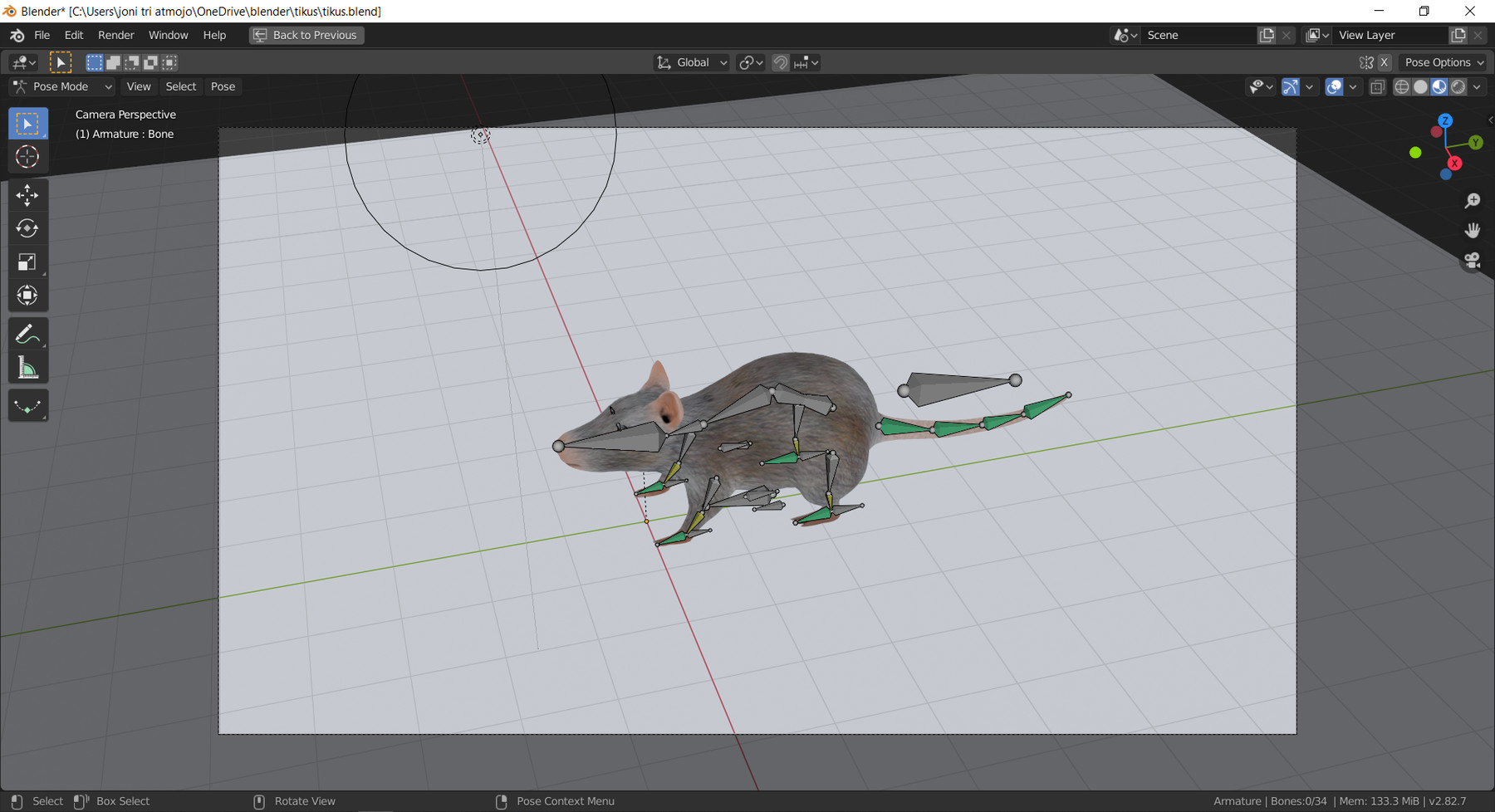Select the Move tool in the toolbar
This screenshot has height=812, width=1495.
coord(27,195)
